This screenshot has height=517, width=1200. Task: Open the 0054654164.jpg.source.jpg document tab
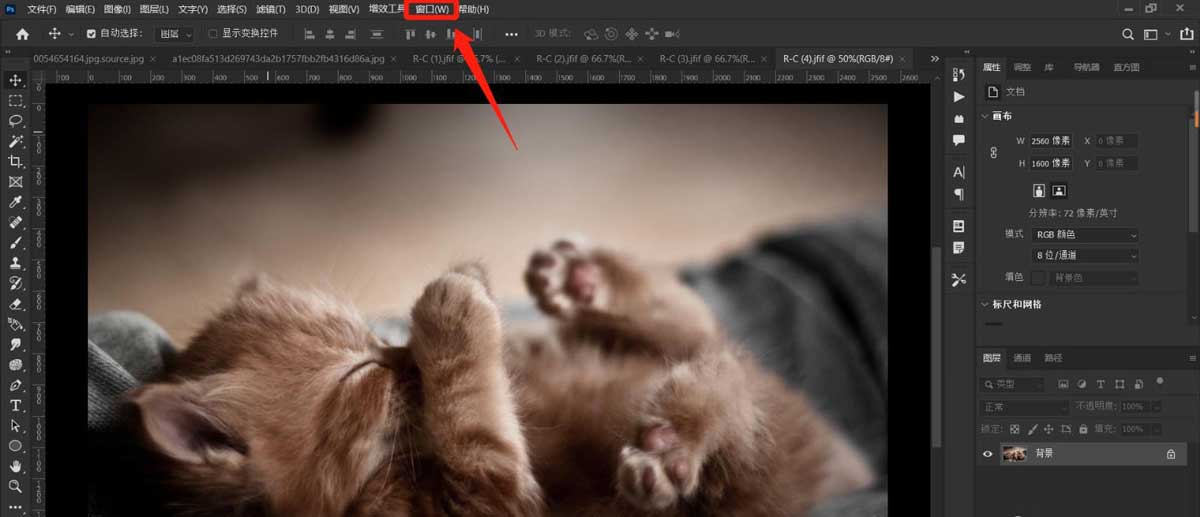[x=88, y=58]
